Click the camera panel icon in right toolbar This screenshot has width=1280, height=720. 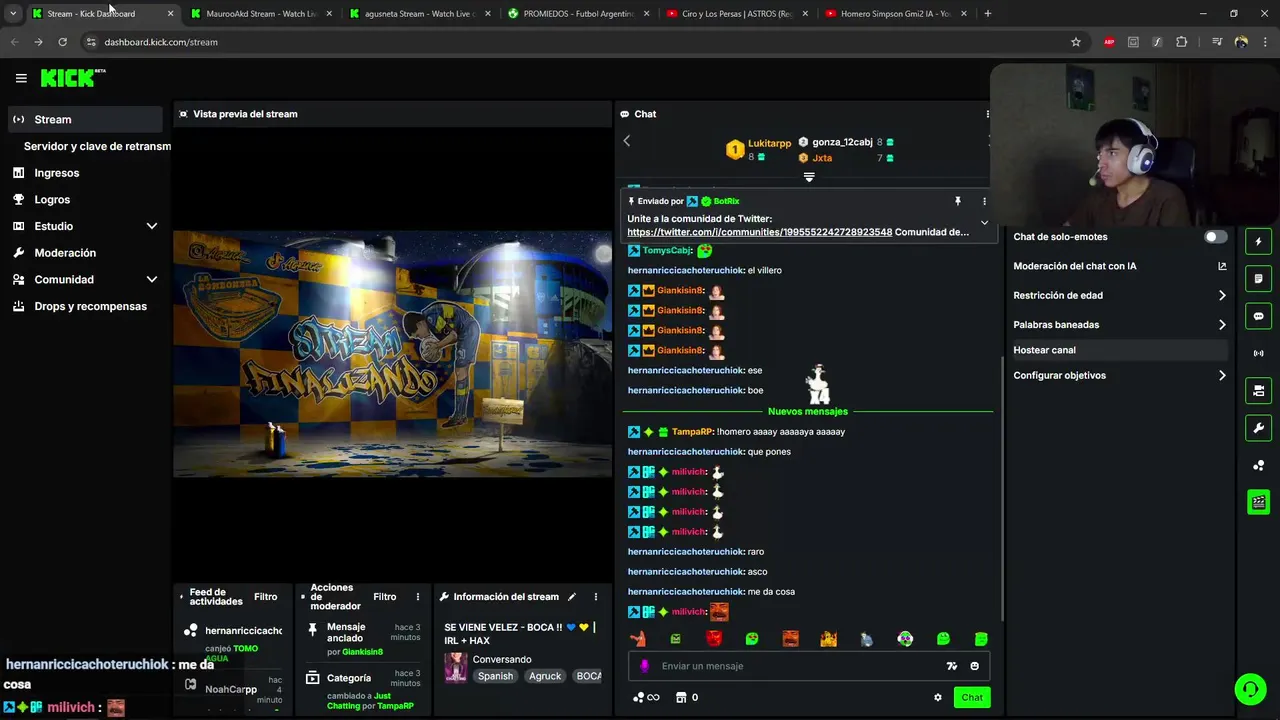[x=1258, y=391]
